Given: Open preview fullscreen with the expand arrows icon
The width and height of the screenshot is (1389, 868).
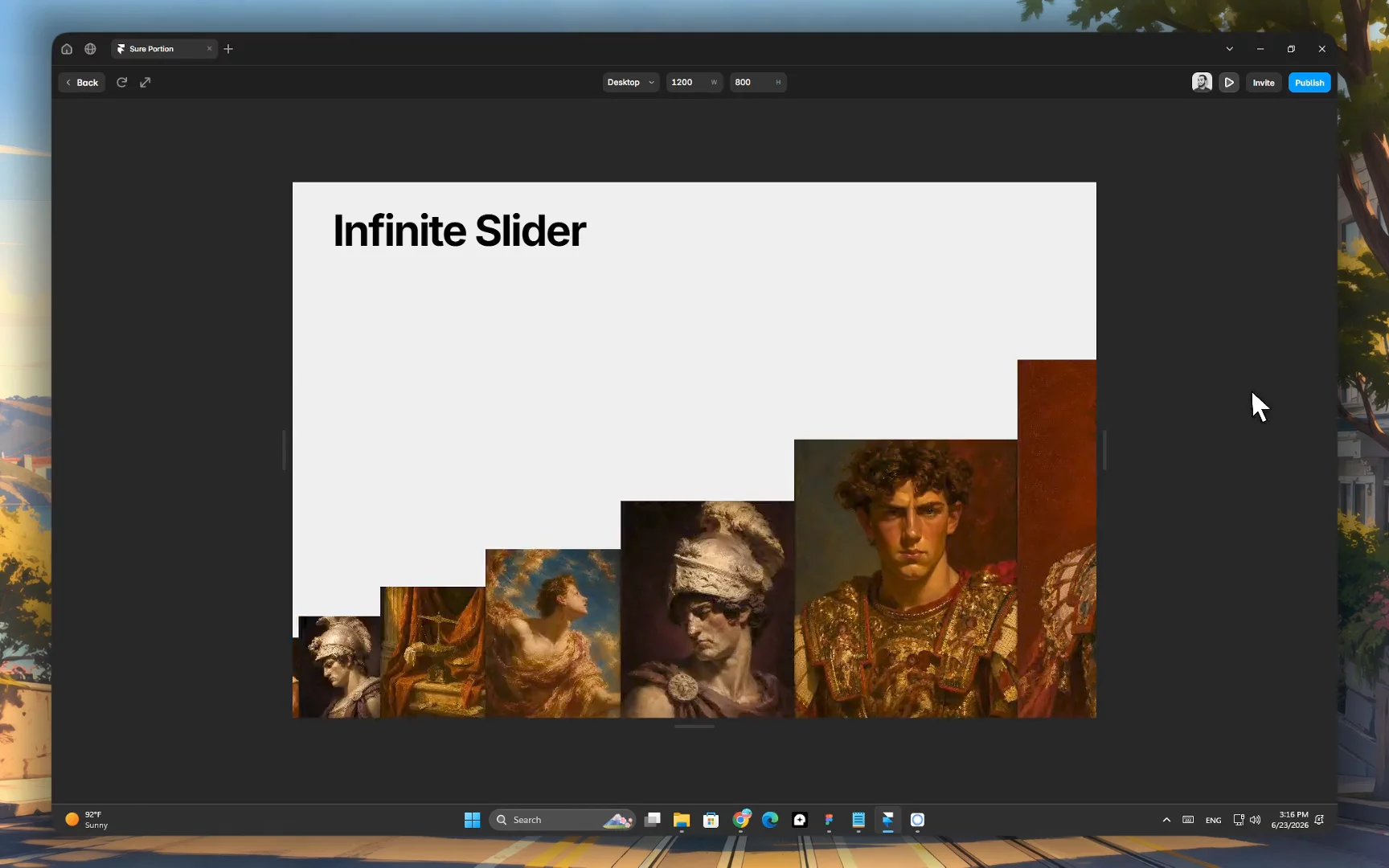Looking at the screenshot, I should click(x=145, y=82).
